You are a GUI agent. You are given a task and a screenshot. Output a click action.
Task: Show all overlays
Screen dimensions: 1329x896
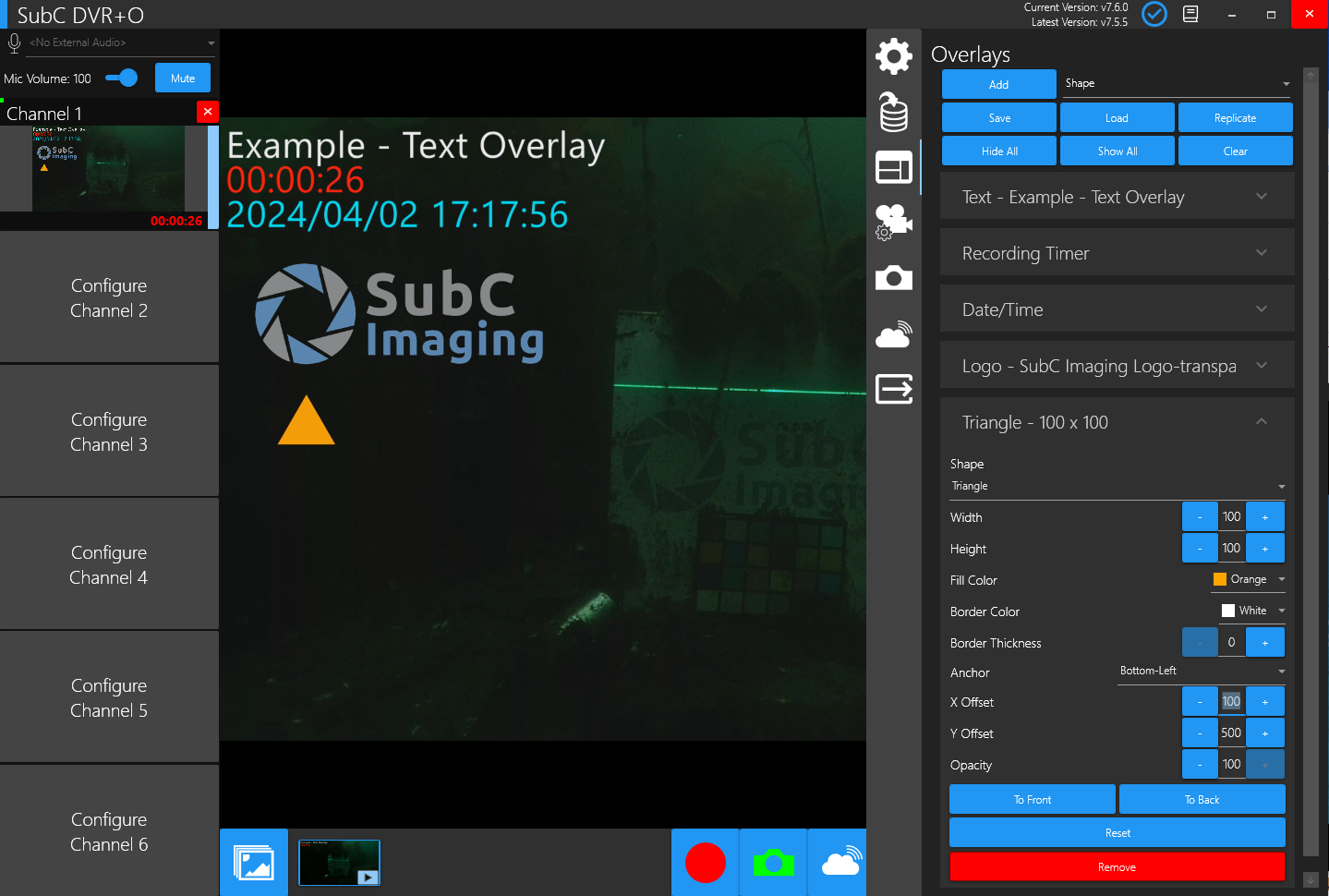[x=1117, y=151]
